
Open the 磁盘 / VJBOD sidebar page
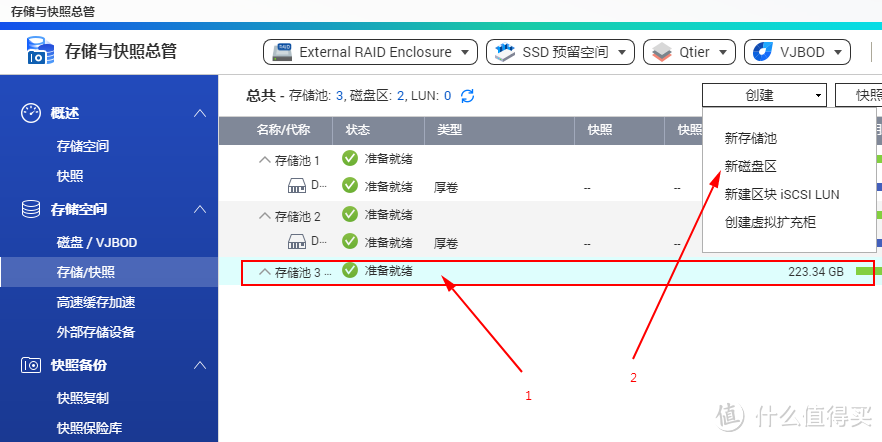97,242
